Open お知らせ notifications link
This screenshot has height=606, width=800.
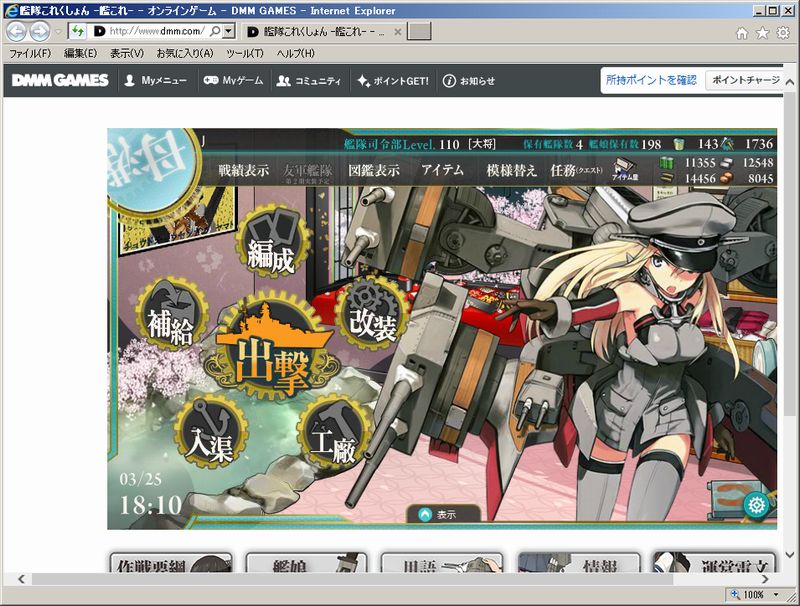(469, 81)
